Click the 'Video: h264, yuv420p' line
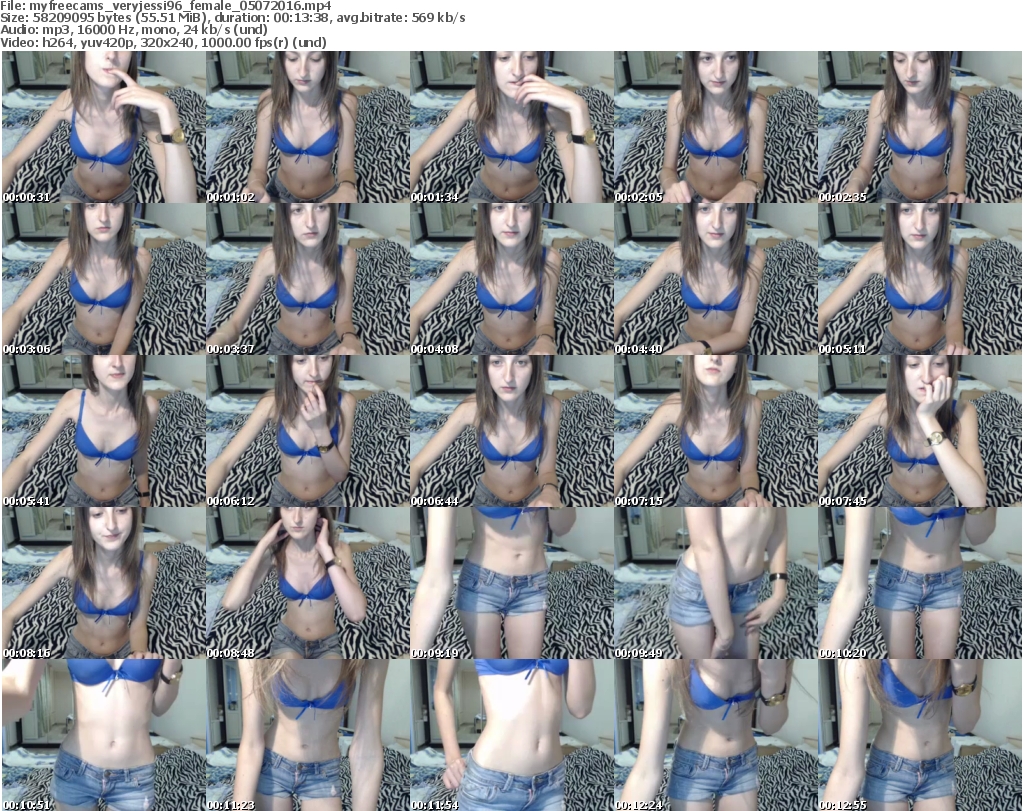1024x811 pixels. click(163, 42)
